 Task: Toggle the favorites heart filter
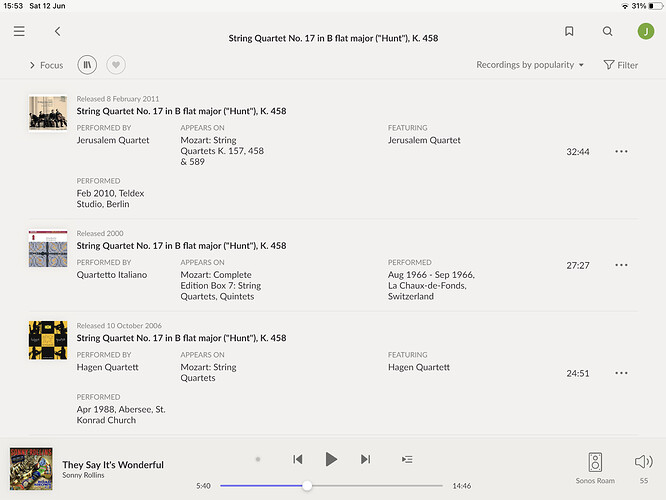click(x=116, y=65)
